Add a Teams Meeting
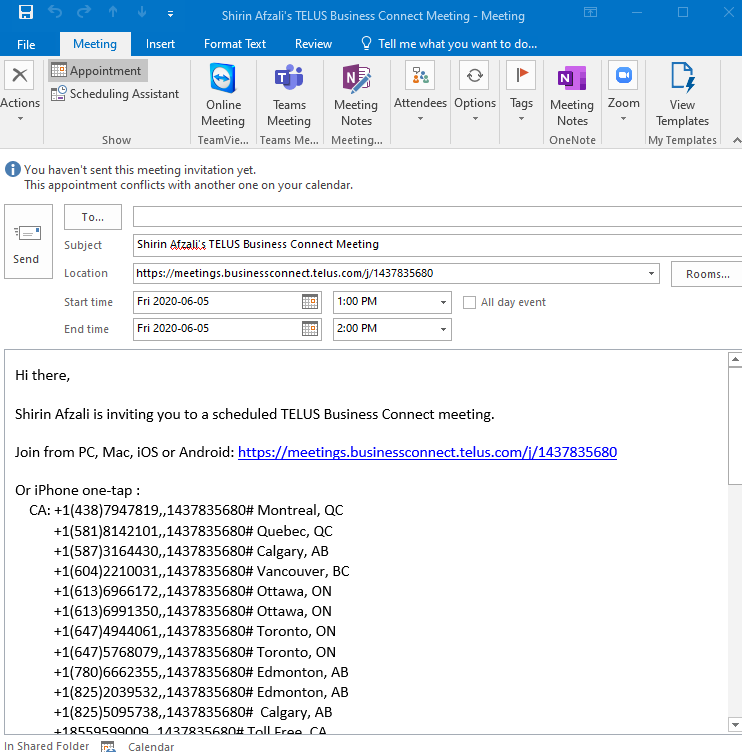 289,95
